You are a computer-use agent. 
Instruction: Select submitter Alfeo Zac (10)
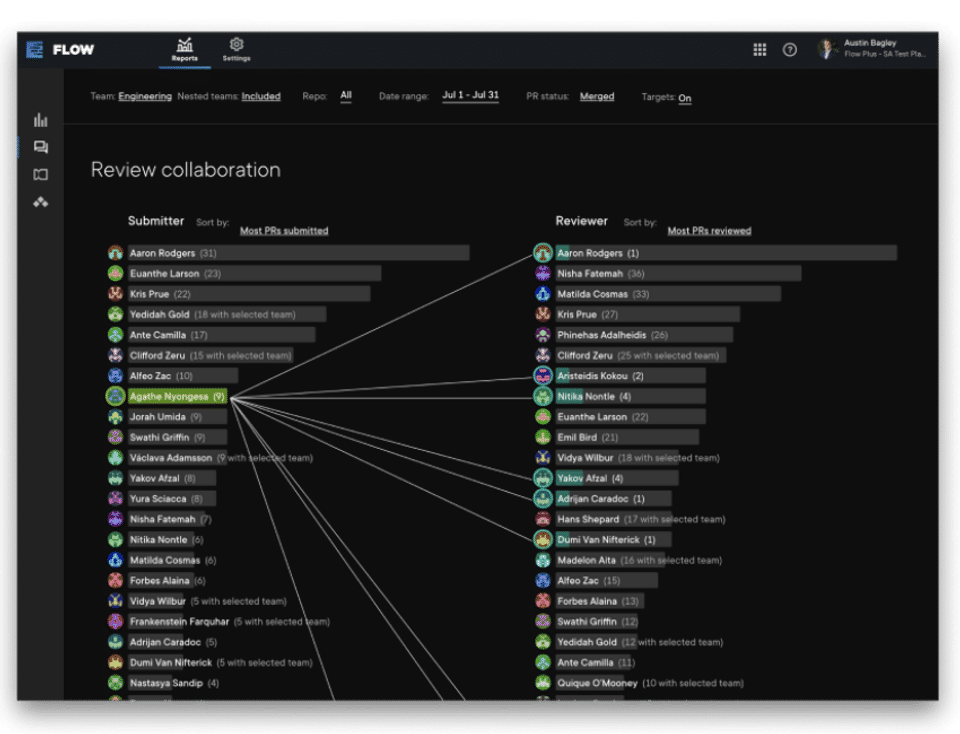click(x=183, y=376)
